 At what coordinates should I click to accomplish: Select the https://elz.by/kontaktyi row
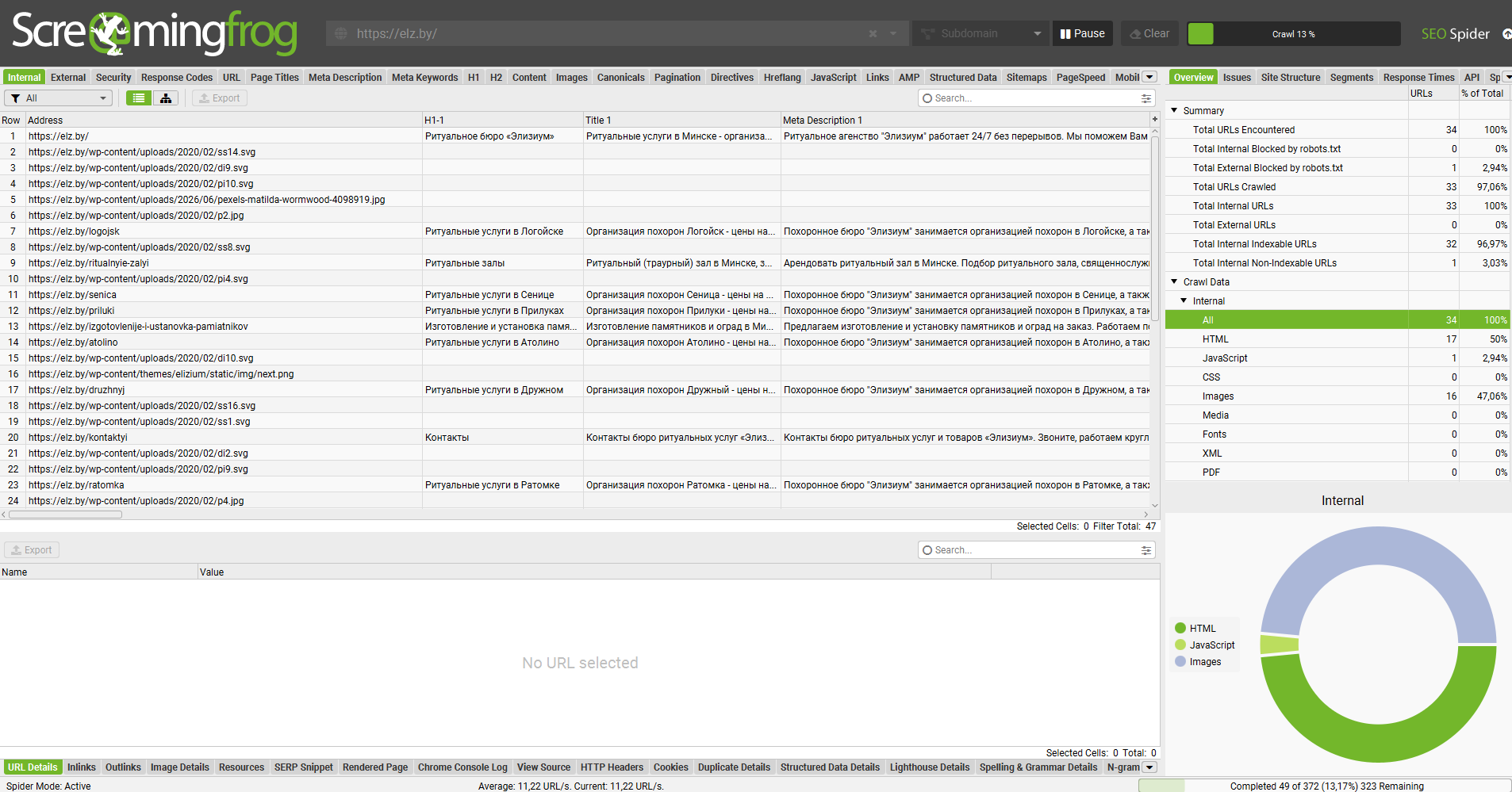(x=575, y=437)
